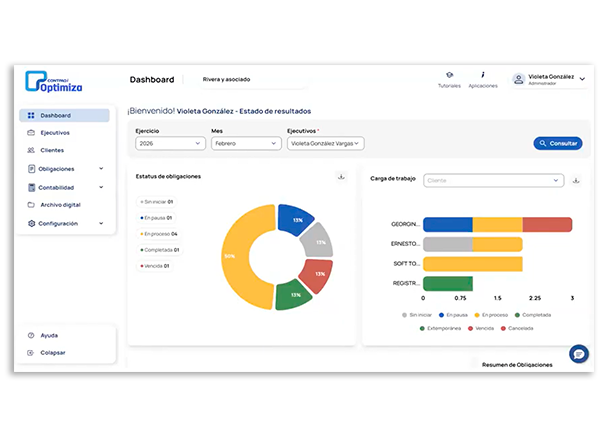Open the Violeta González account dropdown

click(x=549, y=79)
